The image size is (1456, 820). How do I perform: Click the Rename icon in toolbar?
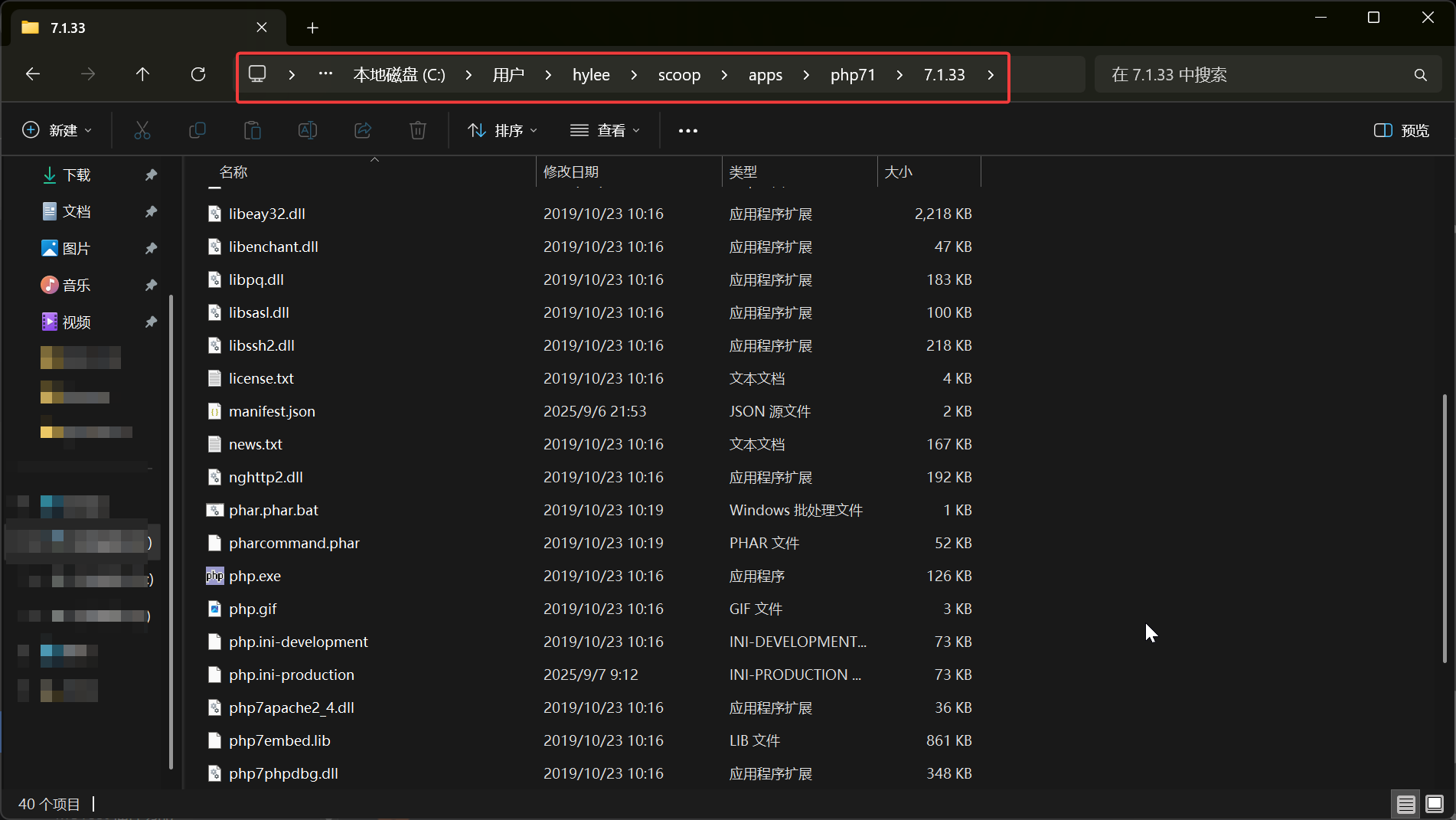pyautogui.click(x=308, y=130)
